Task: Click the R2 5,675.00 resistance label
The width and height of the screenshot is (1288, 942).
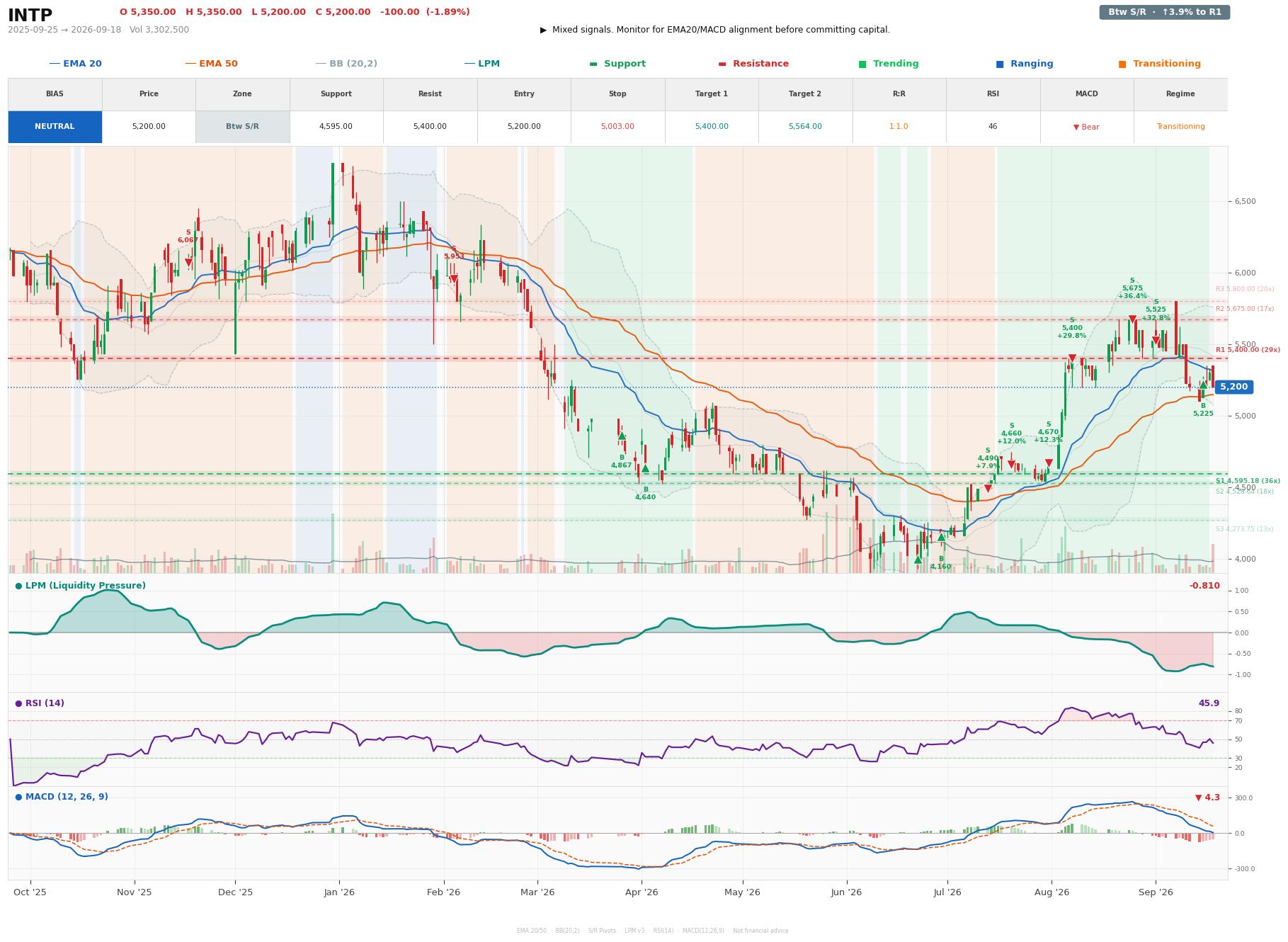Action: [x=1244, y=309]
